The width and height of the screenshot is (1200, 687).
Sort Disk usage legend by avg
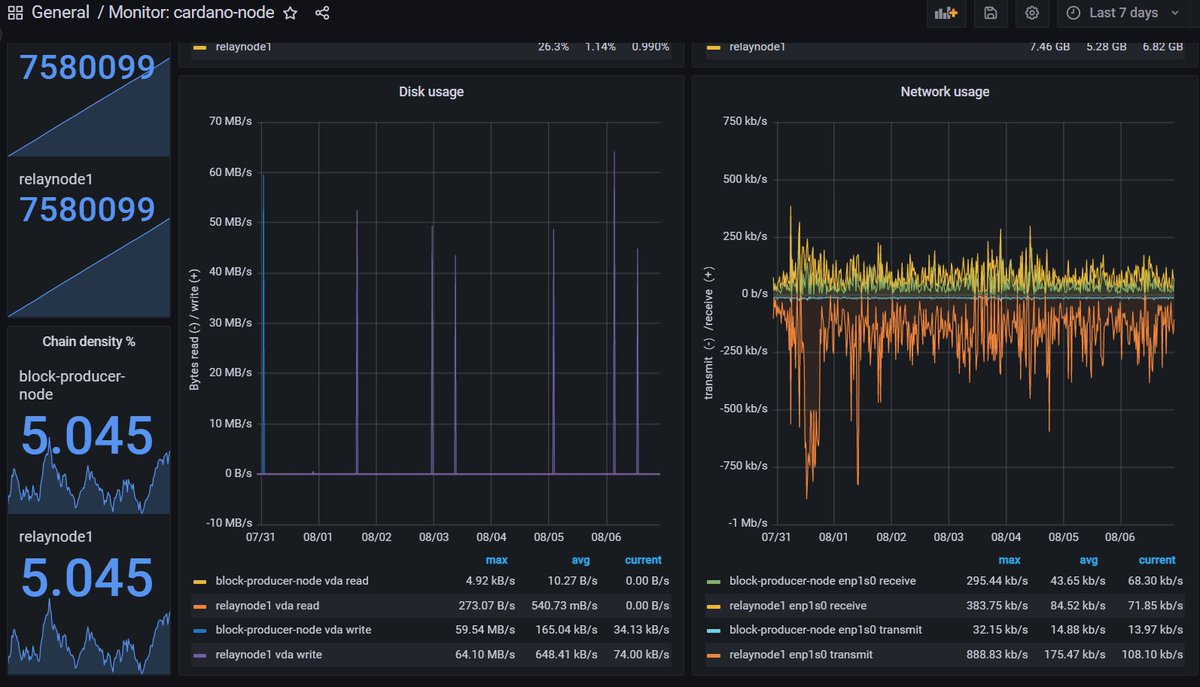click(583, 560)
